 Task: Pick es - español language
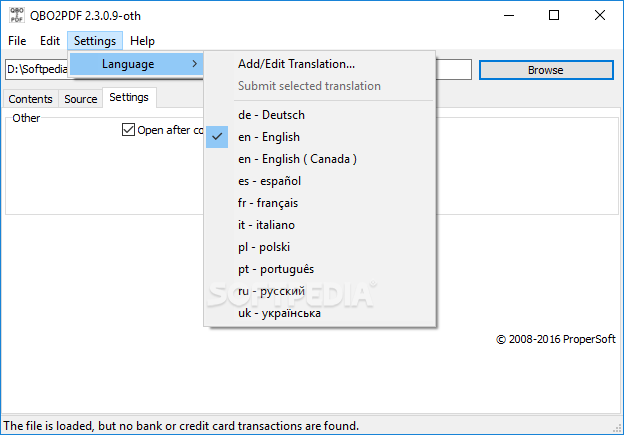pyautogui.click(x=319, y=181)
